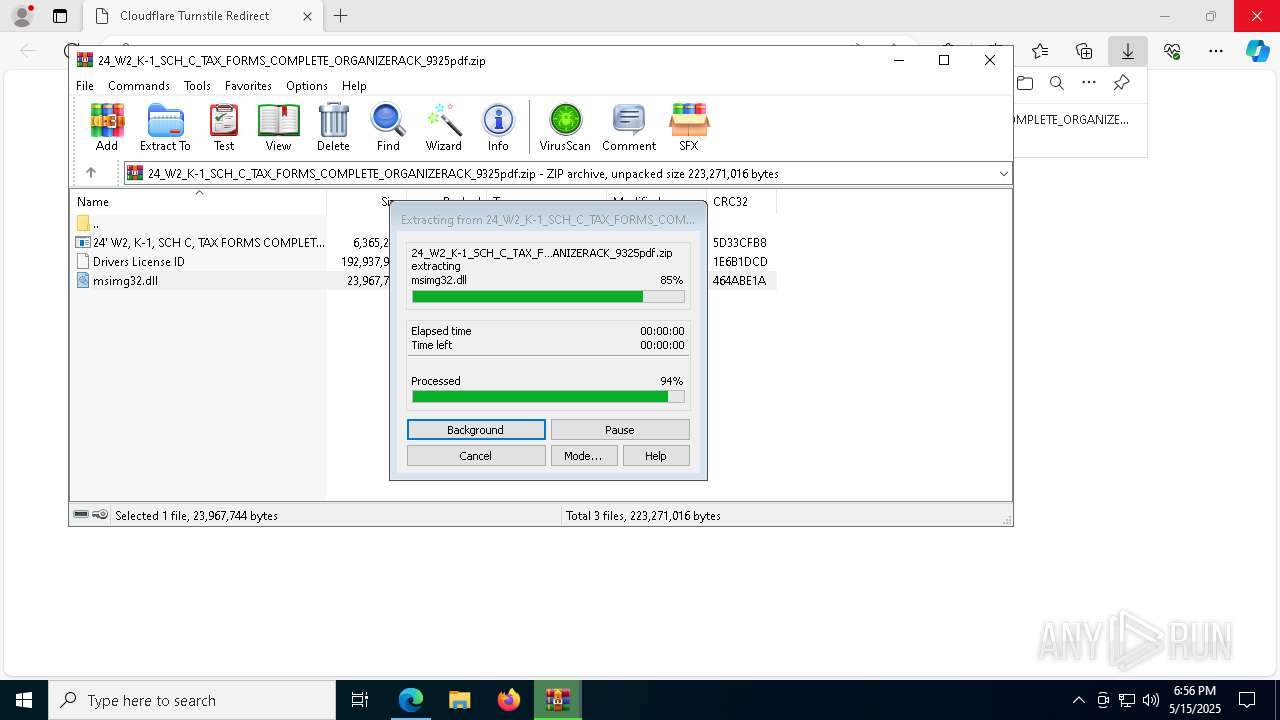
Task: Open a new Edge tab
Action: click(341, 16)
